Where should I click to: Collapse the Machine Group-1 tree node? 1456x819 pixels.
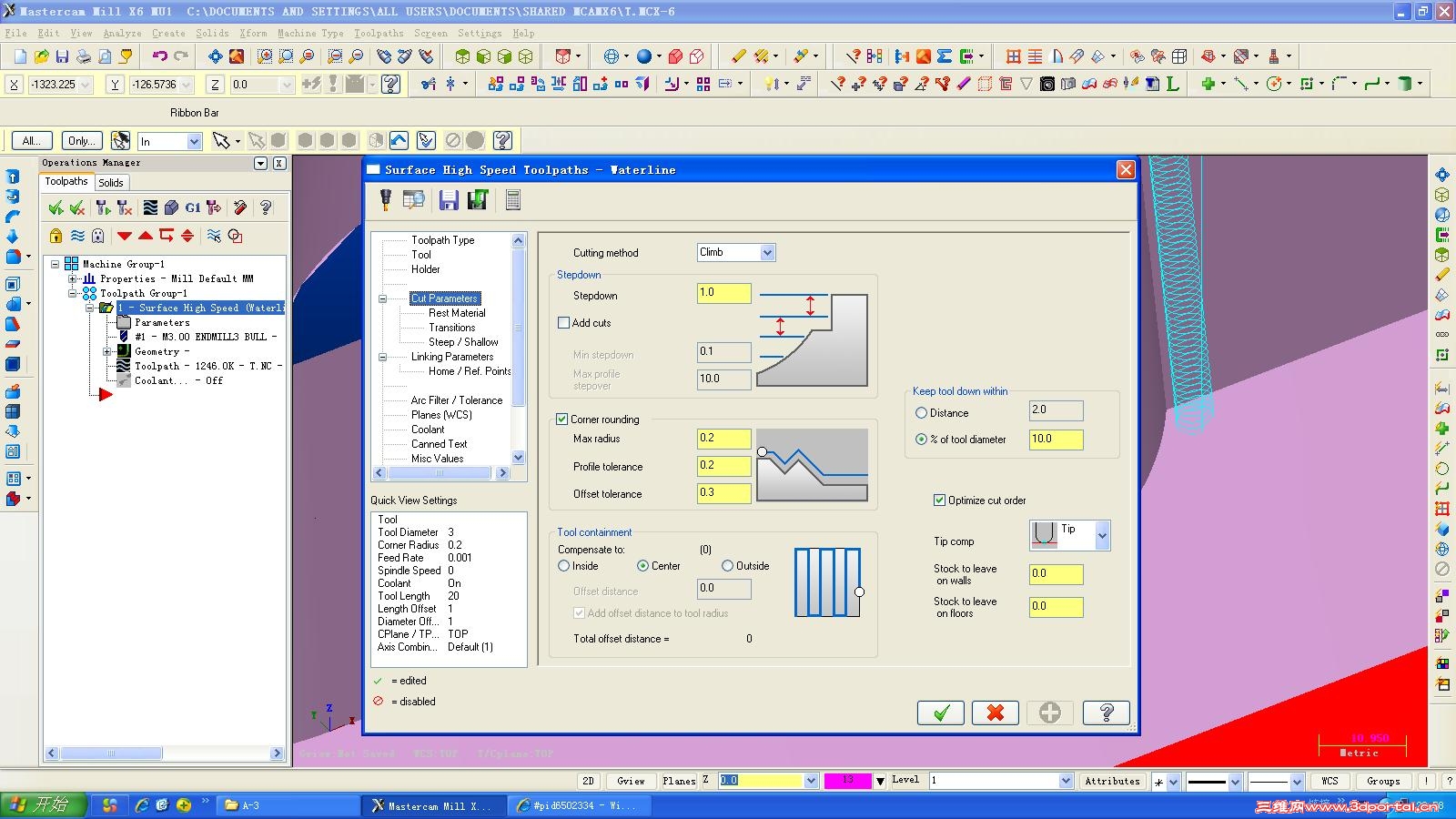pyautogui.click(x=55, y=264)
